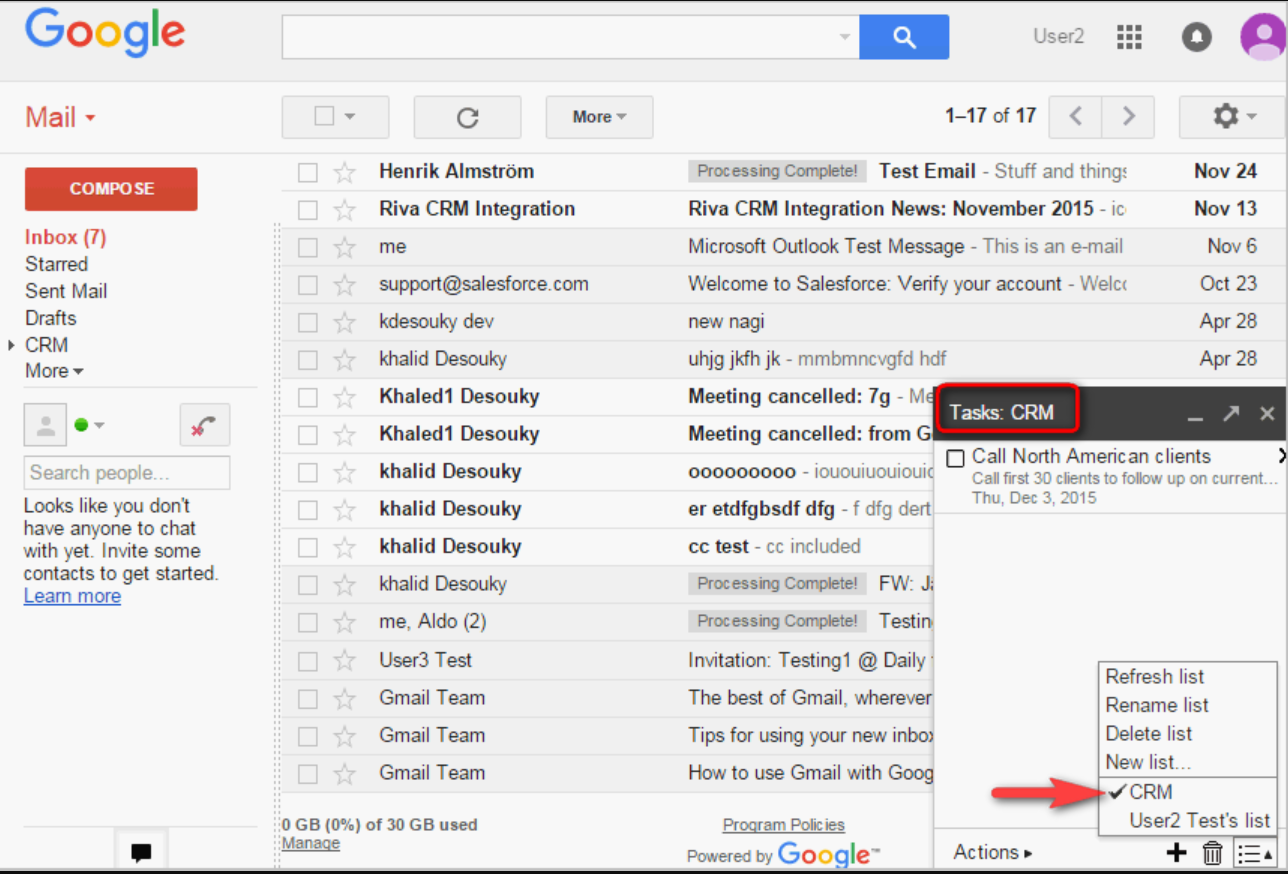Screen dimensions: 1288x874
Task: Pop out the Tasks window
Action: [1231, 413]
